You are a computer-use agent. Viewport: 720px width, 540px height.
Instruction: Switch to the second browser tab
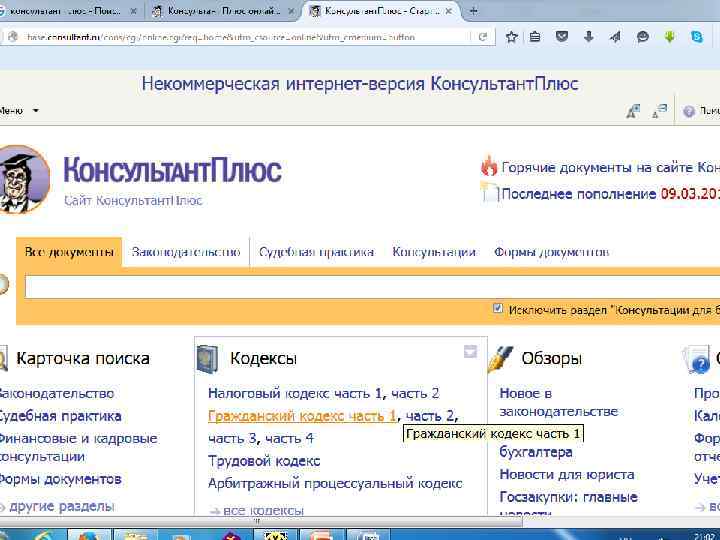pyautogui.click(x=223, y=11)
